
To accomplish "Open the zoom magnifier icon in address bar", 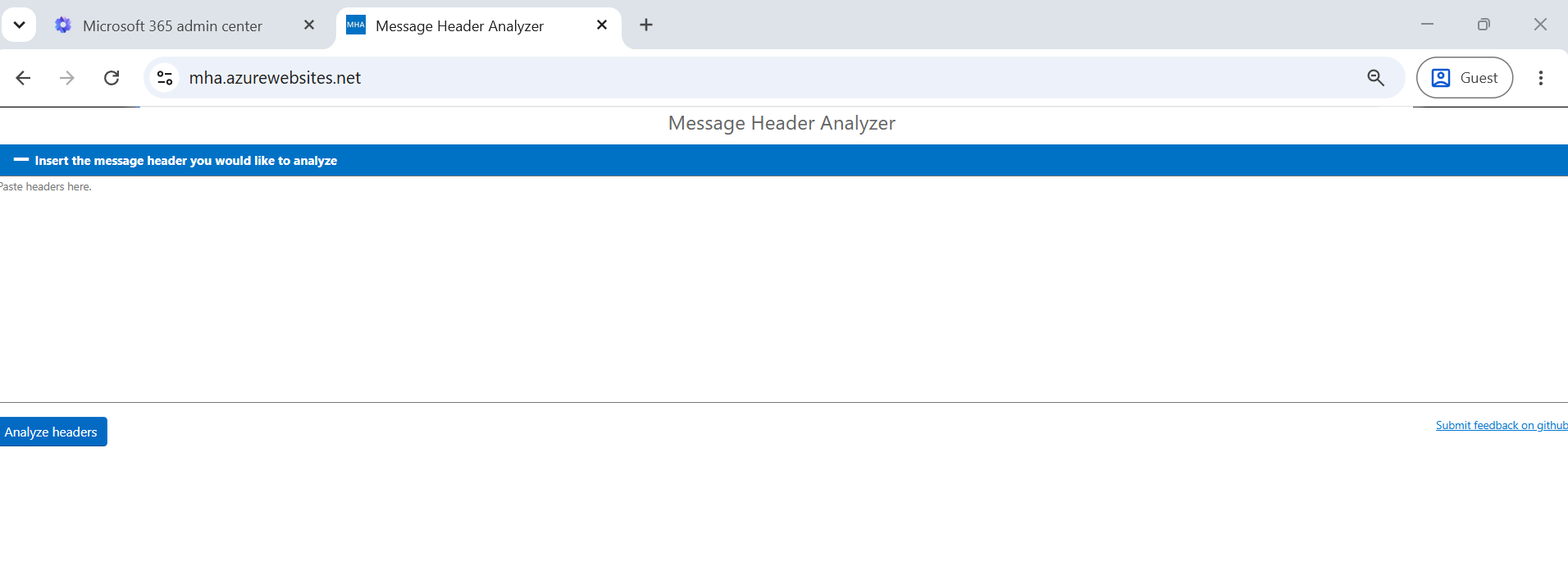I will point(1376,78).
